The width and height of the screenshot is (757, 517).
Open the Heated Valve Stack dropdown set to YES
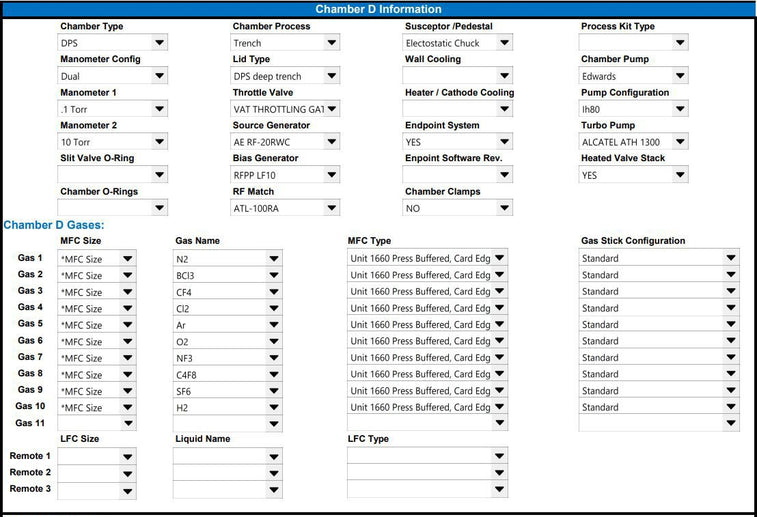click(x=633, y=175)
